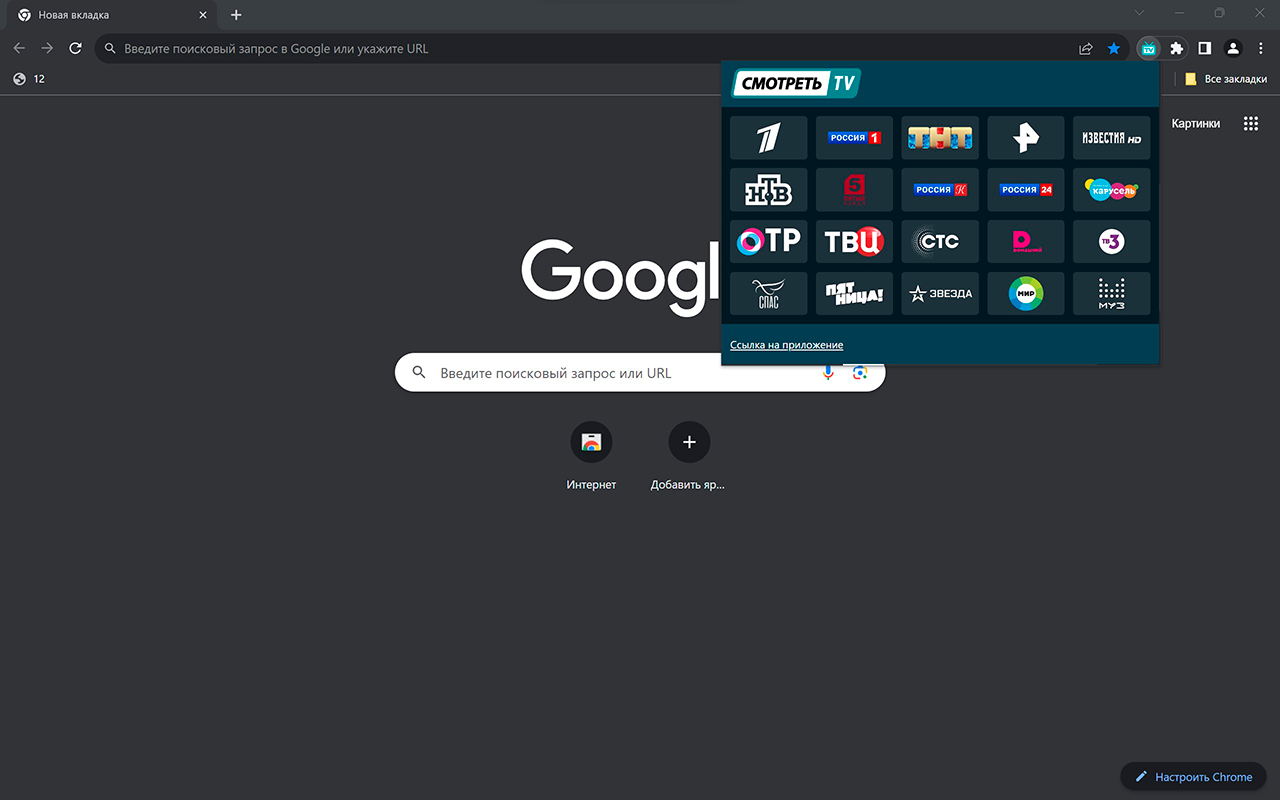Open the Все закладки folder
The height and width of the screenshot is (800, 1280).
[1226, 79]
